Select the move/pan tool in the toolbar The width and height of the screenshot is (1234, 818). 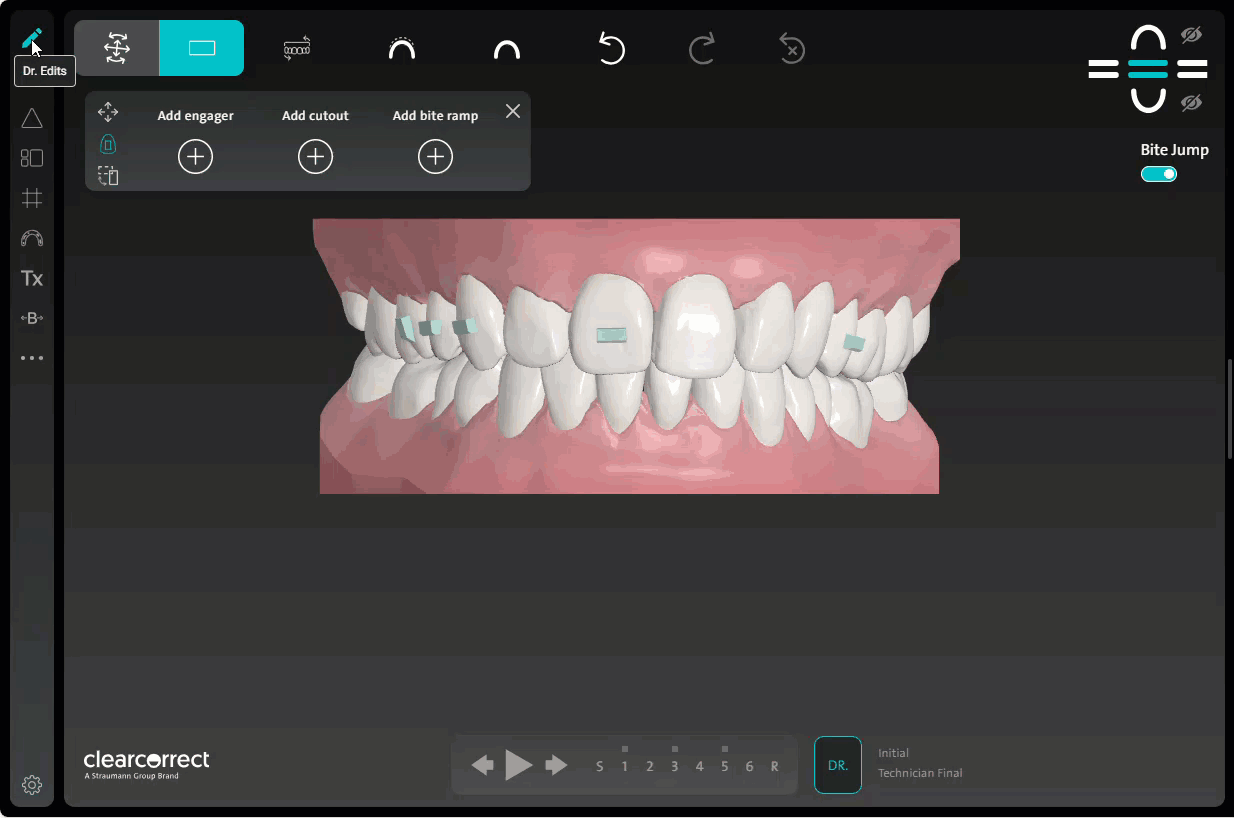click(116, 47)
